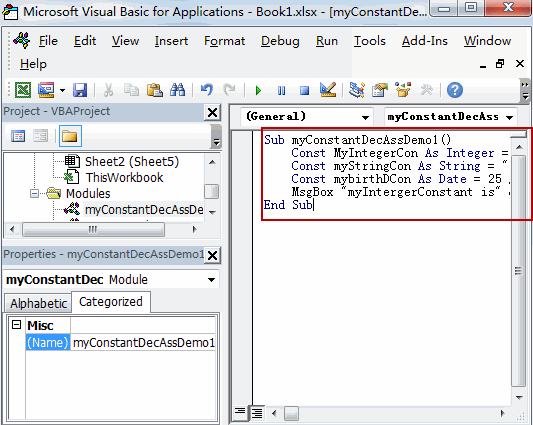
Task: Click code window scroll right arrow
Action: (502, 413)
